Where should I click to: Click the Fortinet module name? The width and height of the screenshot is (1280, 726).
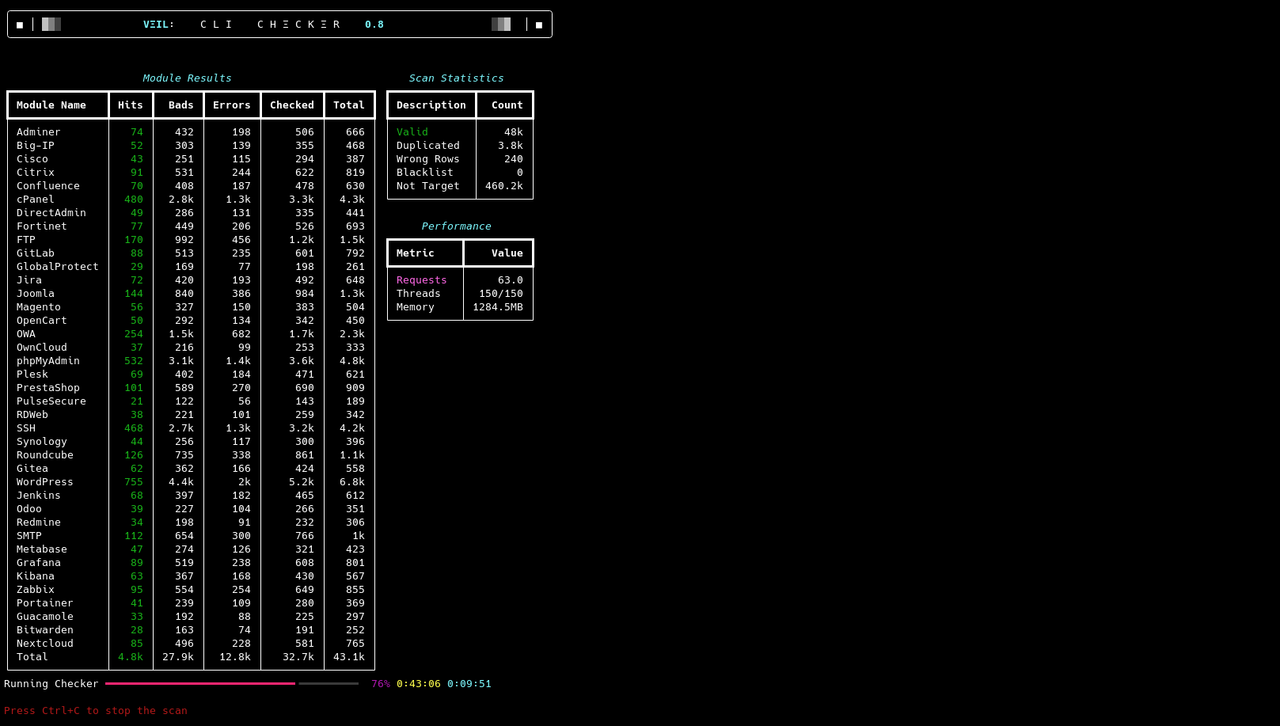(x=42, y=226)
